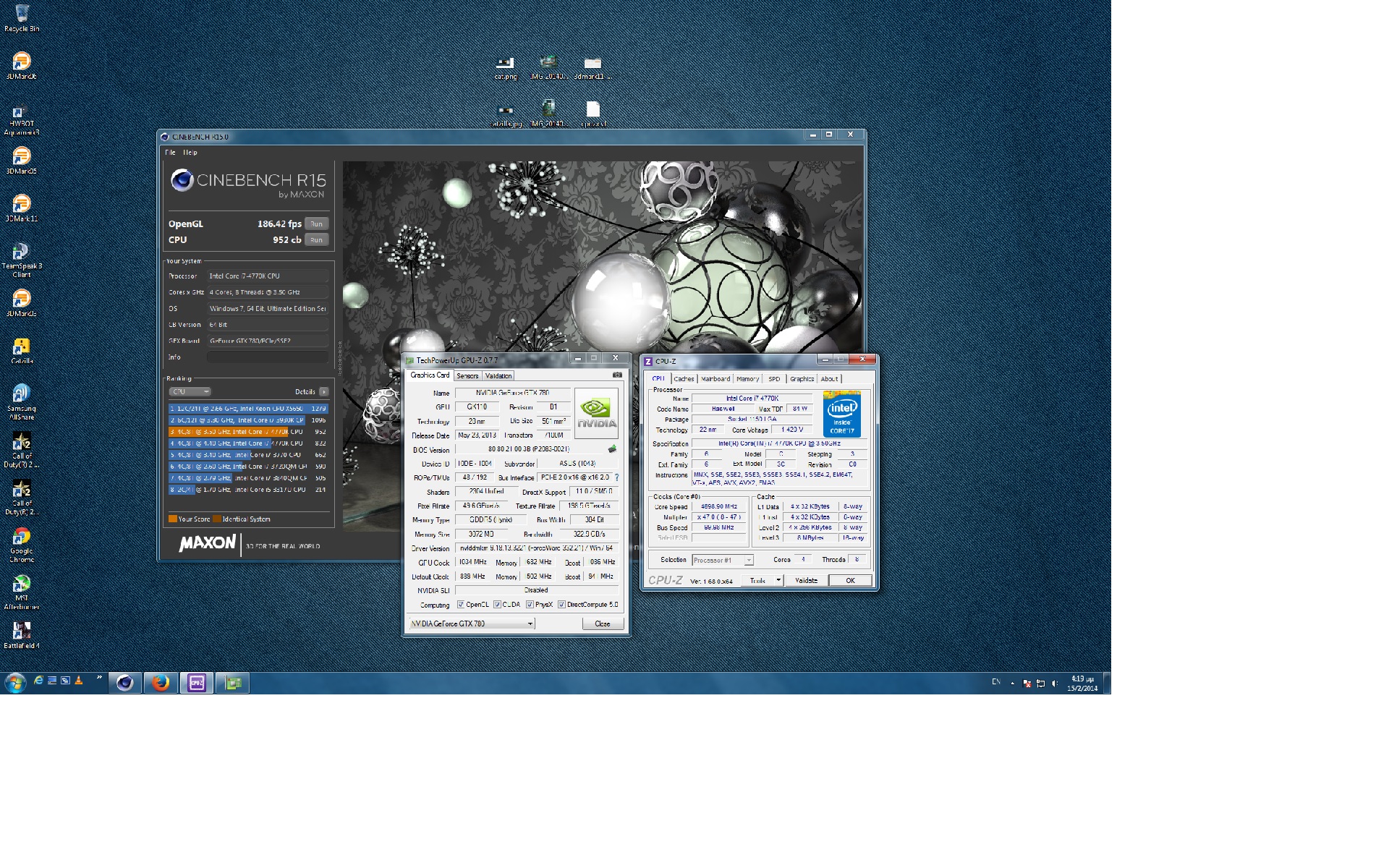Switch to GPU-Z in the taskbar

point(232,682)
